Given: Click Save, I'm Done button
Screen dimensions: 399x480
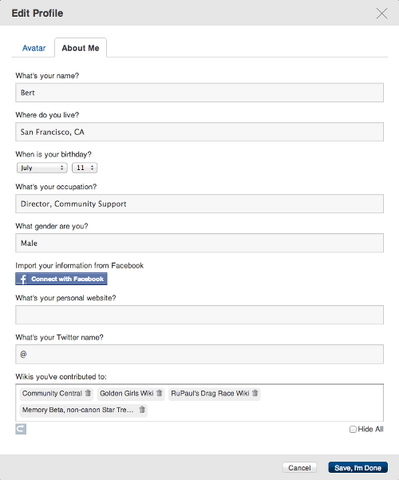Looking at the screenshot, I should (358, 468).
